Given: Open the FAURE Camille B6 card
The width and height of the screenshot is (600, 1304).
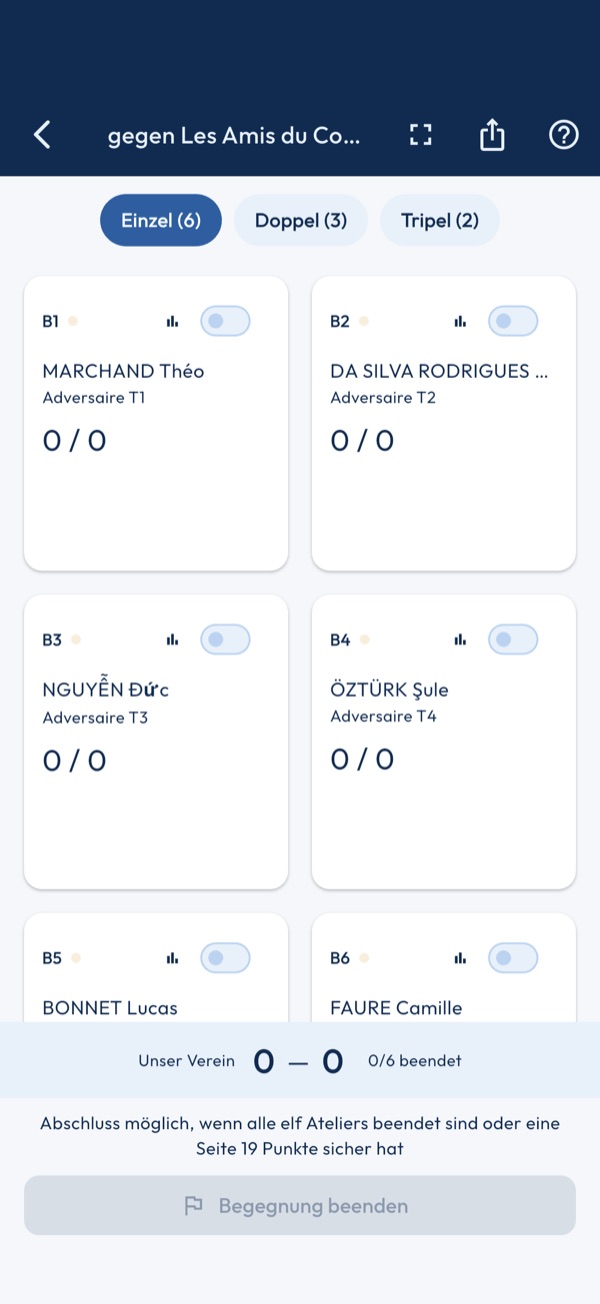Looking at the screenshot, I should click(444, 968).
